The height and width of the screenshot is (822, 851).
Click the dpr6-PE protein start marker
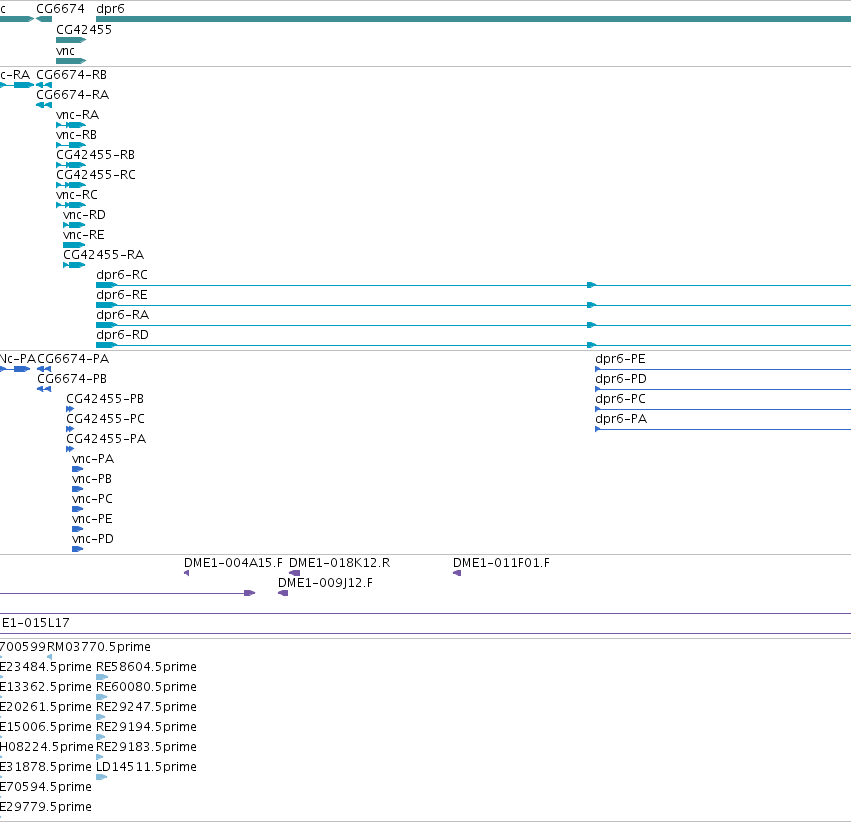(x=598, y=369)
